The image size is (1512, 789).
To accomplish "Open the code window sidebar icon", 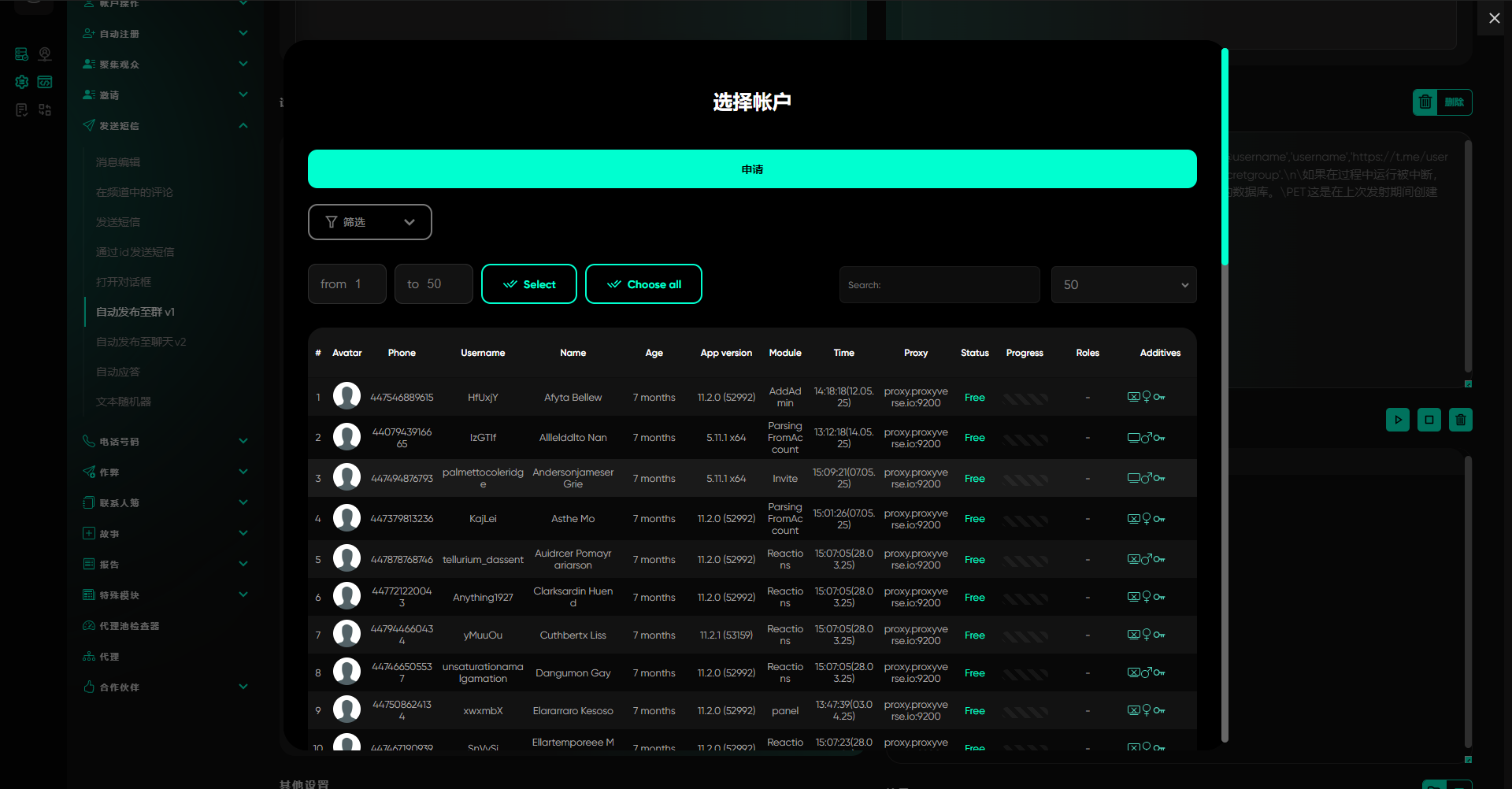I will pyautogui.click(x=45, y=82).
